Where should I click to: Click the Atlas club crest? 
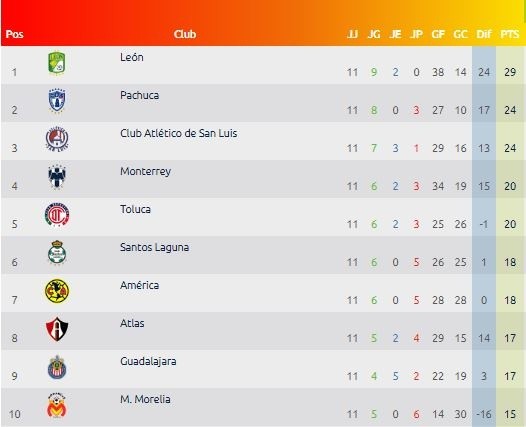57,329
